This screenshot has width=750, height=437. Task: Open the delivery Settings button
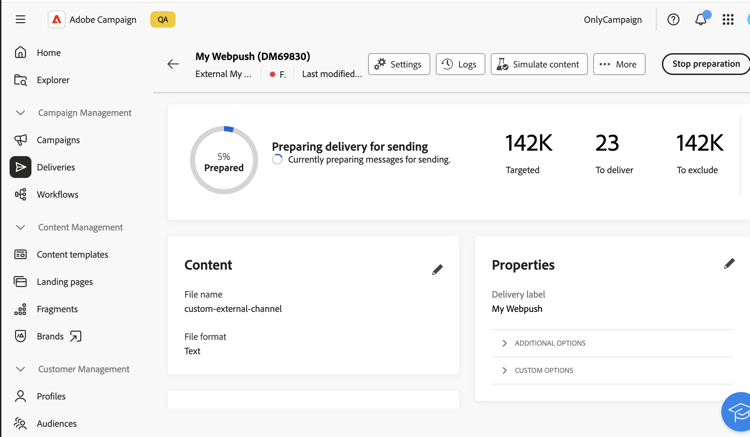coord(399,64)
